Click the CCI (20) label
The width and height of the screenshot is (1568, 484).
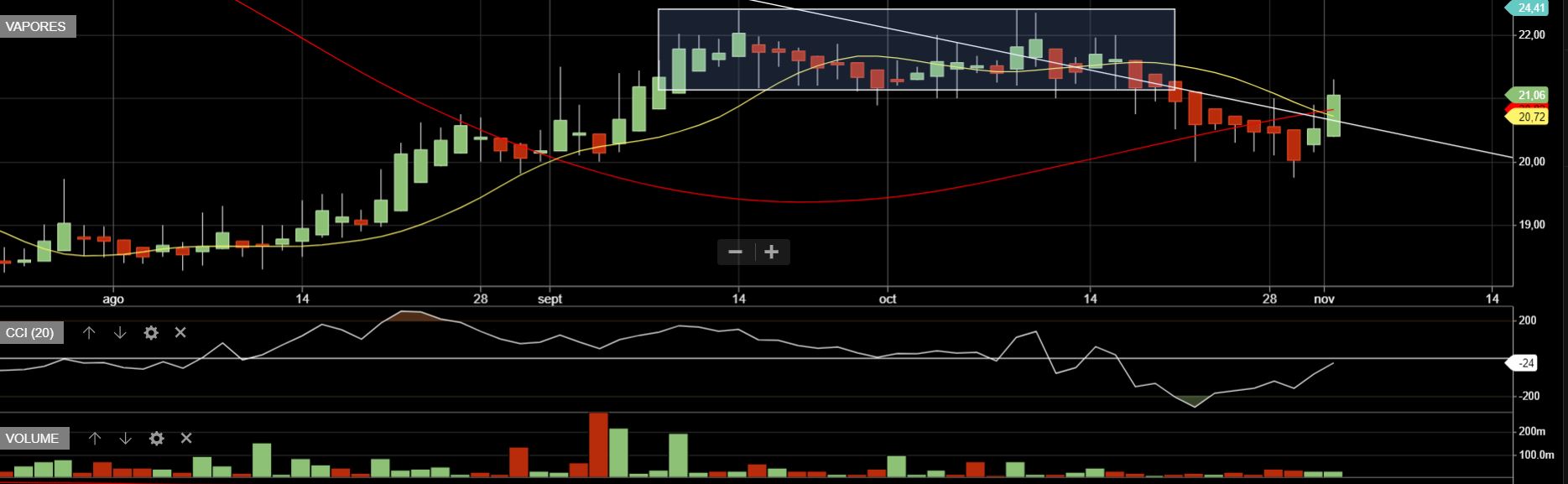(32, 333)
